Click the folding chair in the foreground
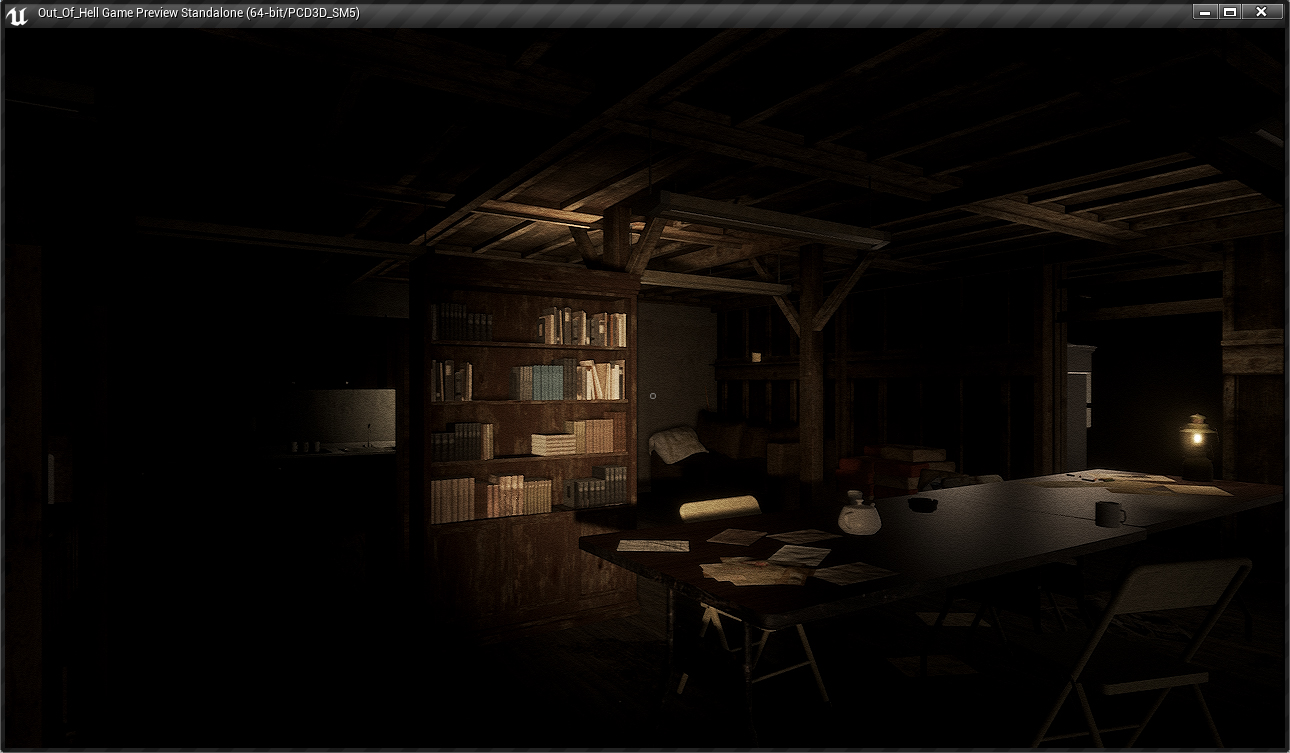The image size is (1290, 753). pos(1150,640)
